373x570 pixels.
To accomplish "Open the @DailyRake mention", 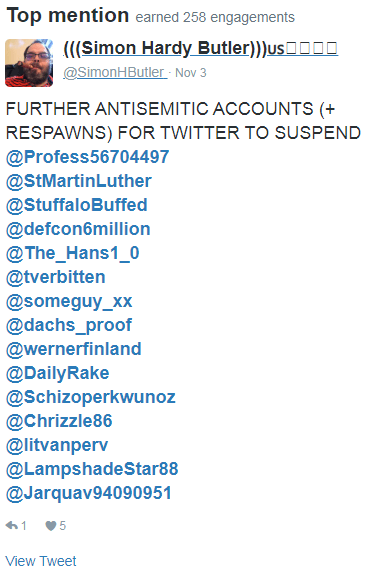I will 57,373.
